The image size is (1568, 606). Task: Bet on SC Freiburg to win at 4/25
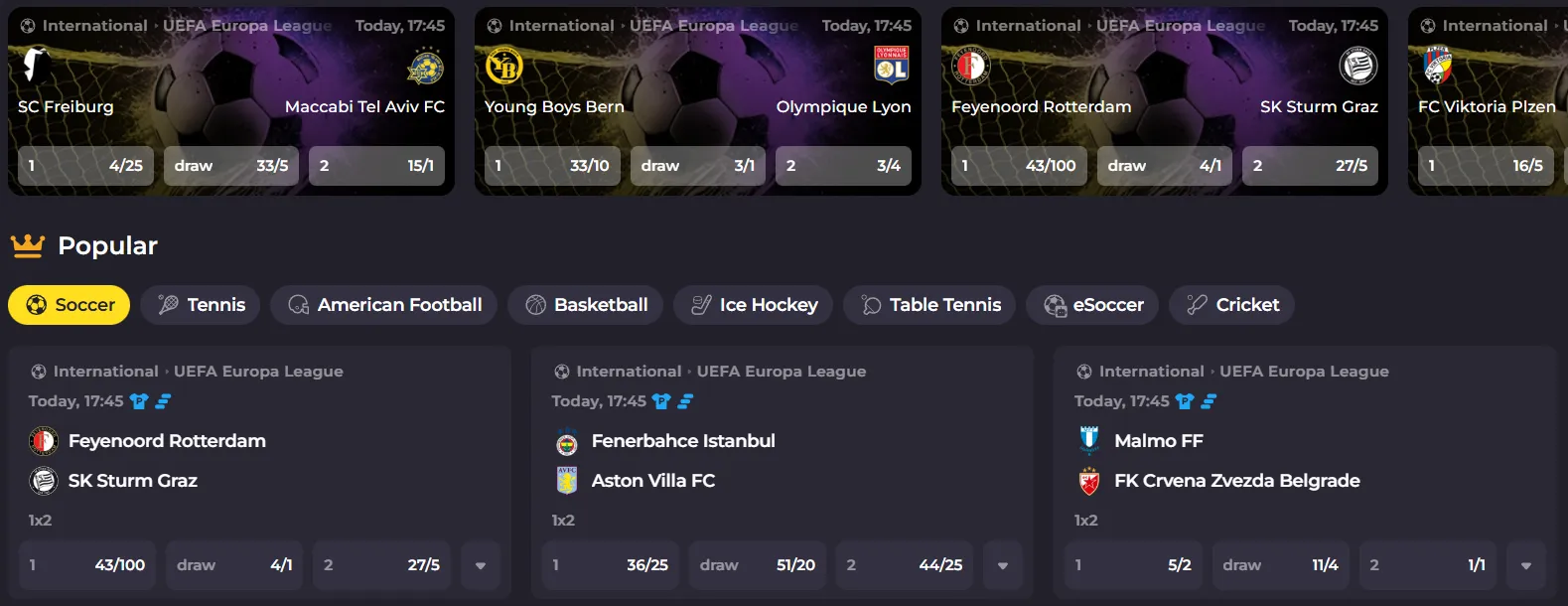(85, 166)
